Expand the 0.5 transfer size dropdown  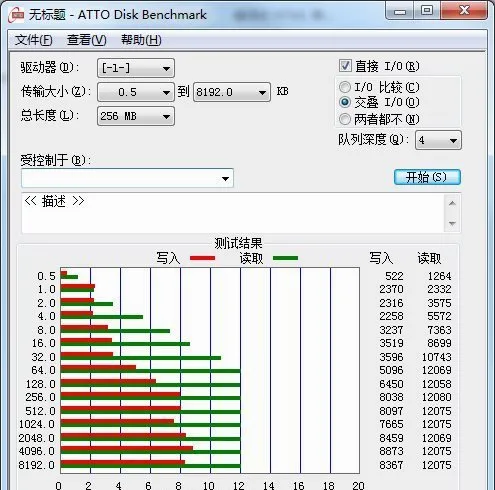point(136,92)
